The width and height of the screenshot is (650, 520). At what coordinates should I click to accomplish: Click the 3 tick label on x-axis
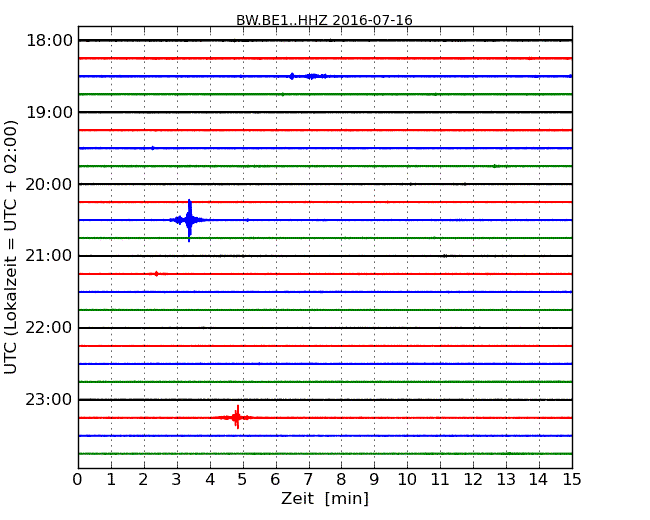[177, 480]
